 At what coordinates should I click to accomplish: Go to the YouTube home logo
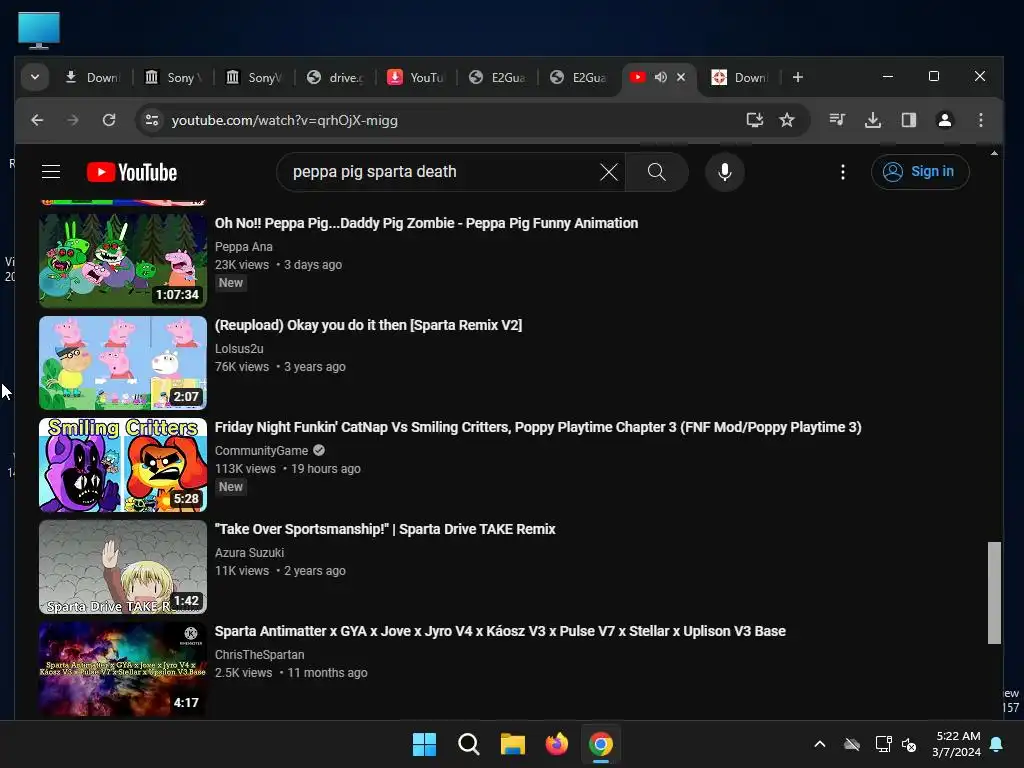point(132,172)
